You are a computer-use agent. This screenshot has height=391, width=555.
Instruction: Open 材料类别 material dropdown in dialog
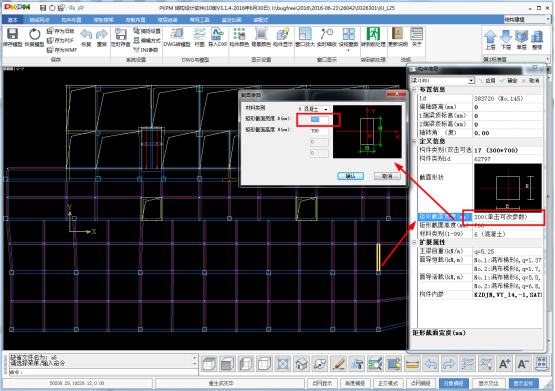click(313, 109)
